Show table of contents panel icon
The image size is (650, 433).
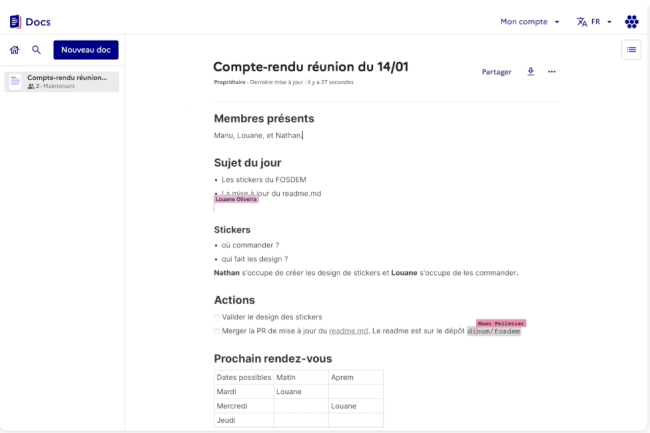pyautogui.click(x=631, y=50)
